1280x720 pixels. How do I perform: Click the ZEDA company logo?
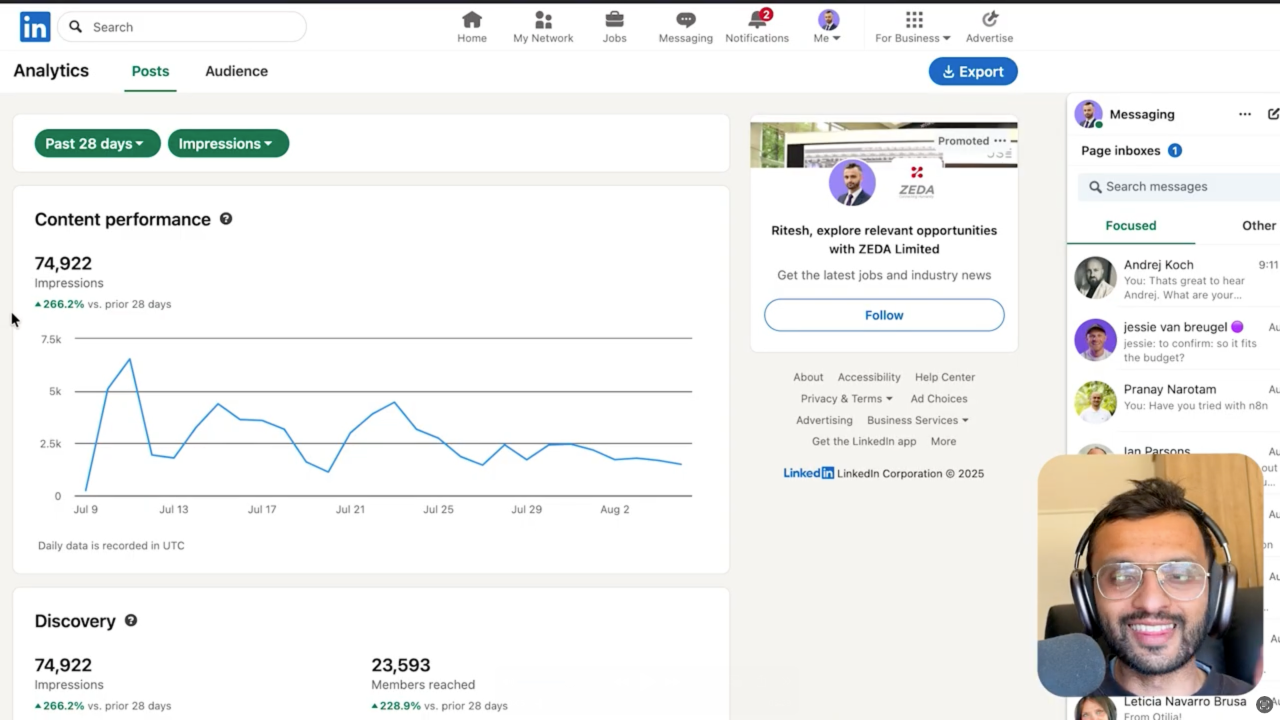[916, 182]
